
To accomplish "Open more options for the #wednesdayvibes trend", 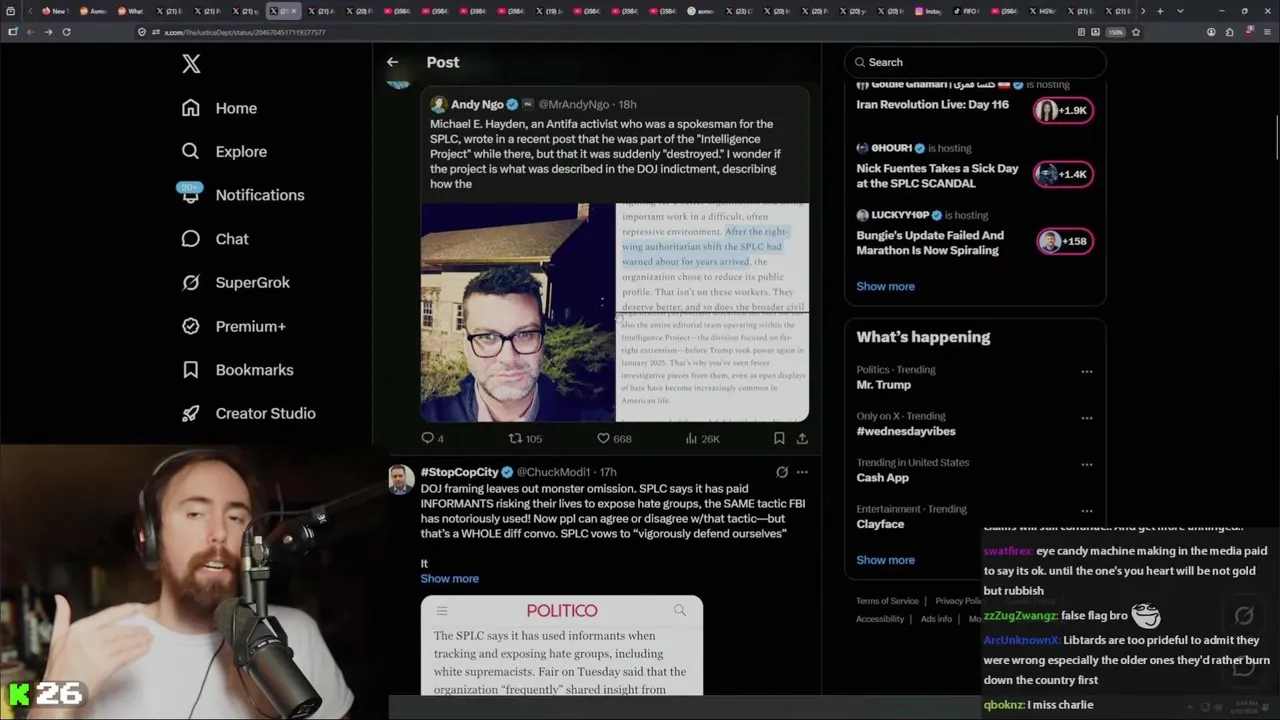I will click(x=1087, y=418).
